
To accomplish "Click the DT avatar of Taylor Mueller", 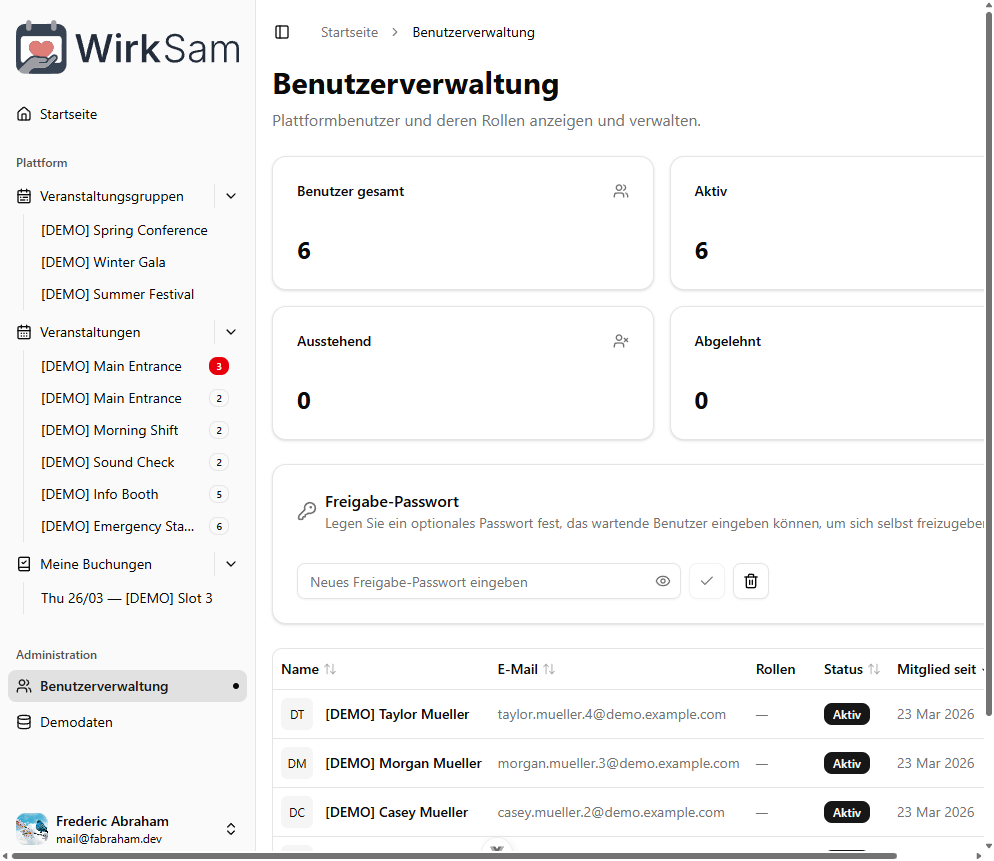I will [x=297, y=715].
